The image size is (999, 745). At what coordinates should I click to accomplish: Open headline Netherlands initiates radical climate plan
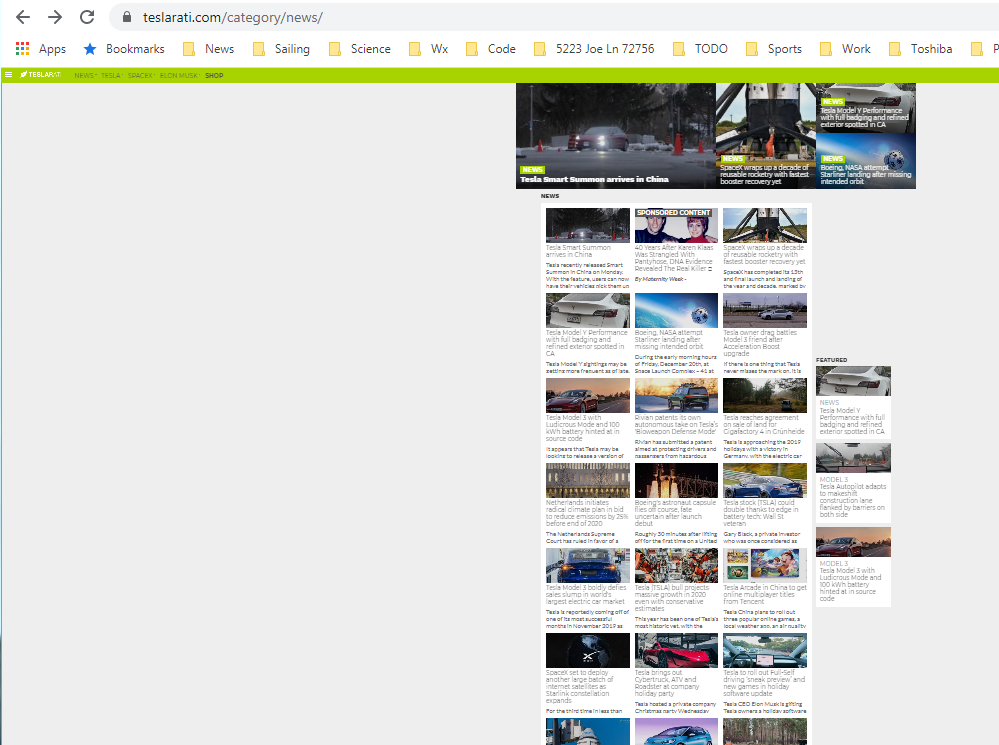point(586,513)
